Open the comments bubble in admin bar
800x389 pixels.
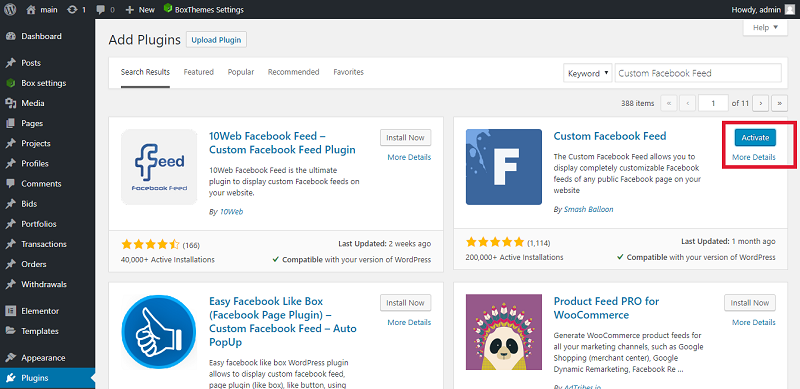click(x=100, y=10)
